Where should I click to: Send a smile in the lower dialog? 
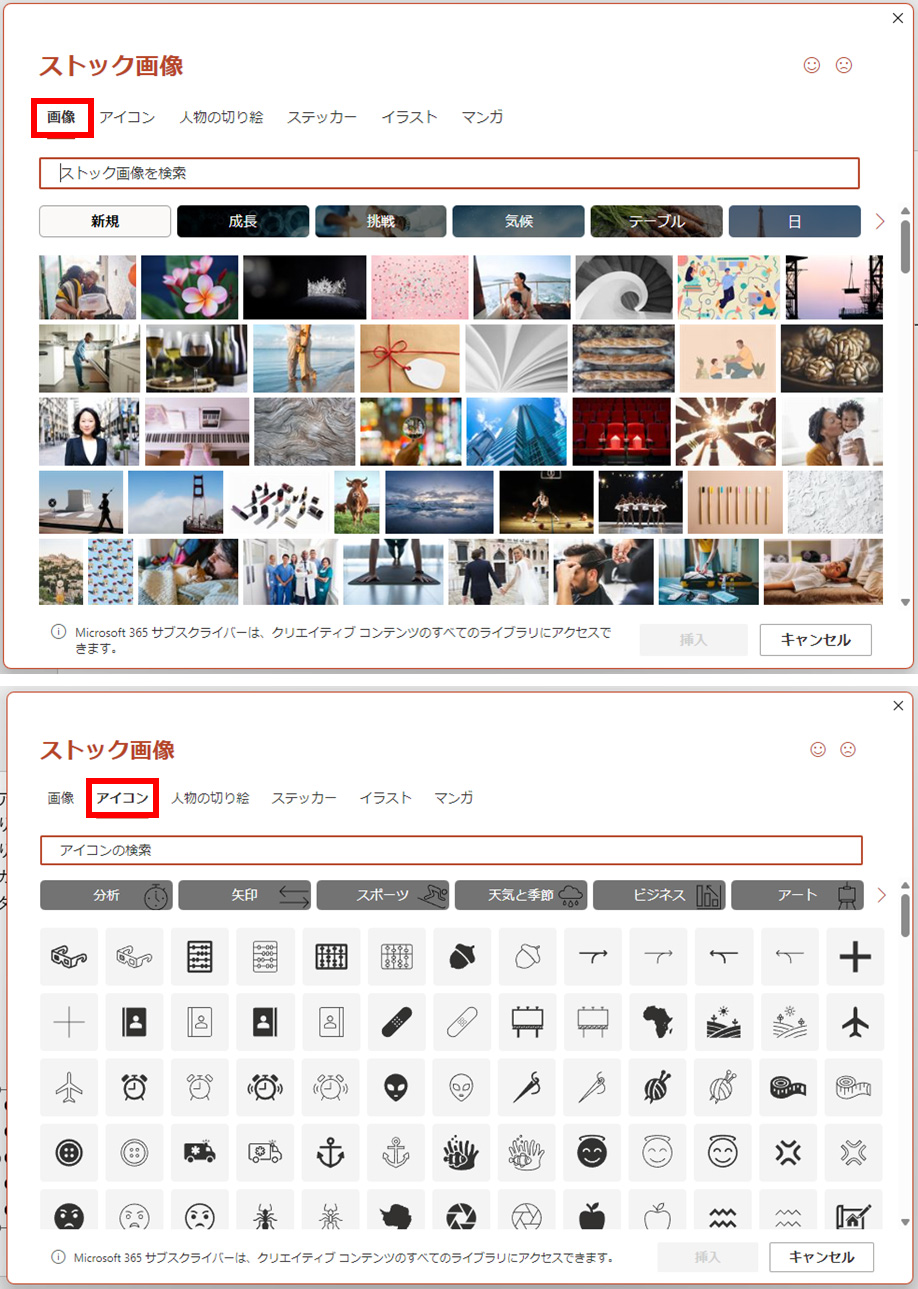pyautogui.click(x=818, y=748)
